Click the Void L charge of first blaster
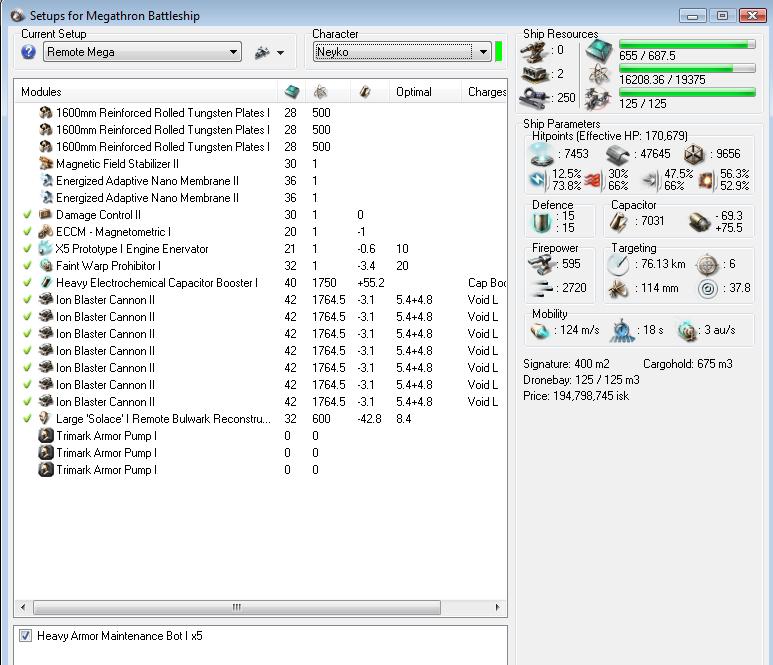773x665 pixels. pyautogui.click(x=483, y=300)
